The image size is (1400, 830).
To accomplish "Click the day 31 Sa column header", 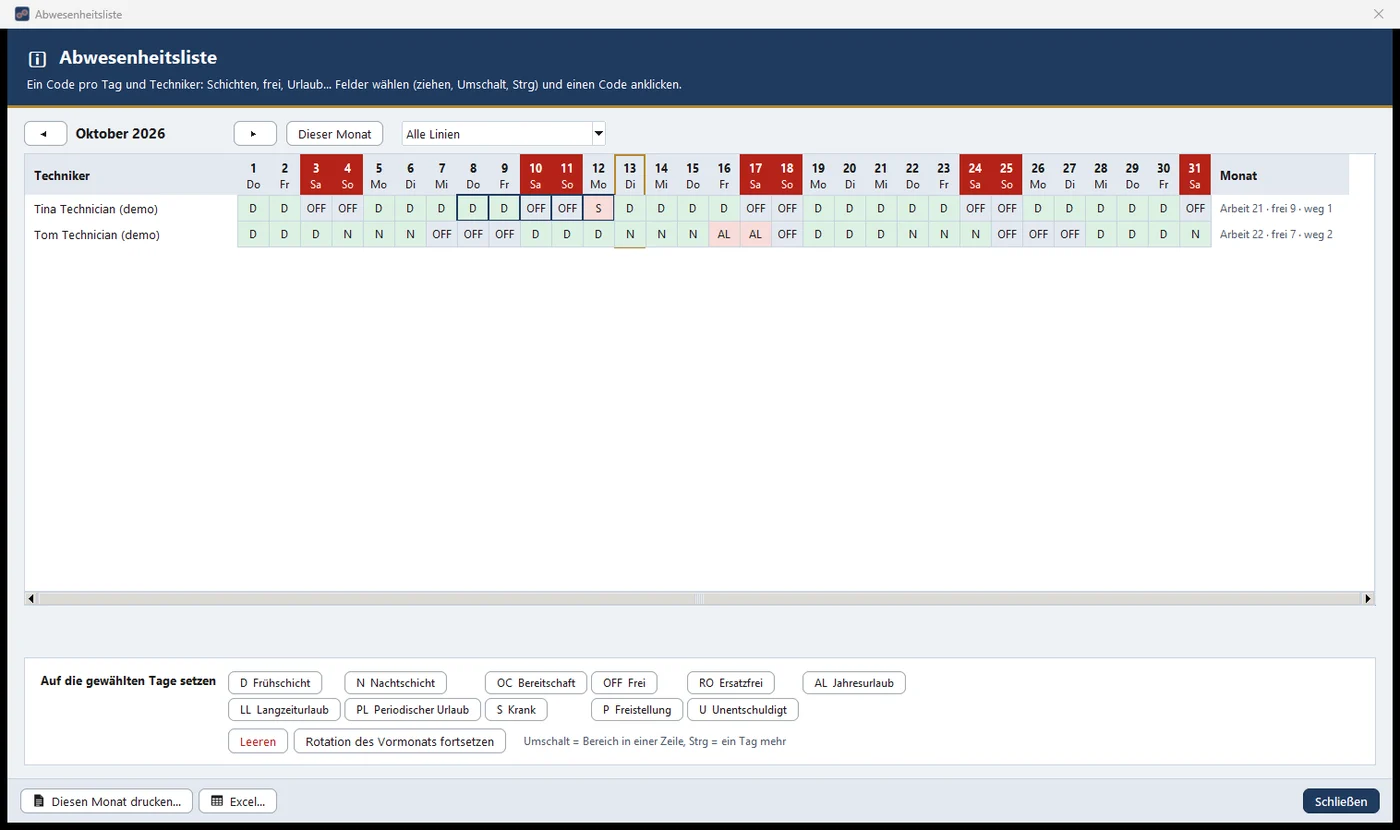I will 1195,175.
